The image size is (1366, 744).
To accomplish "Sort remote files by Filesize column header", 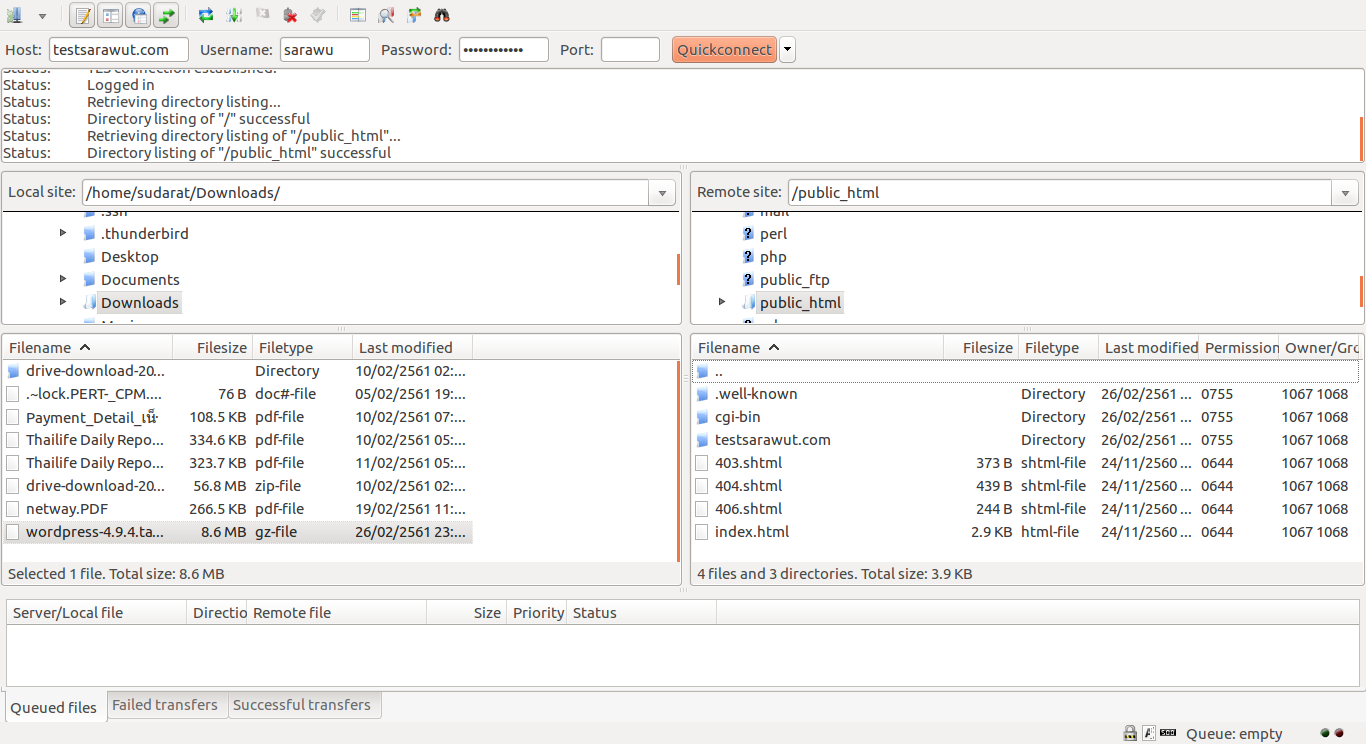I will pyautogui.click(x=987, y=348).
